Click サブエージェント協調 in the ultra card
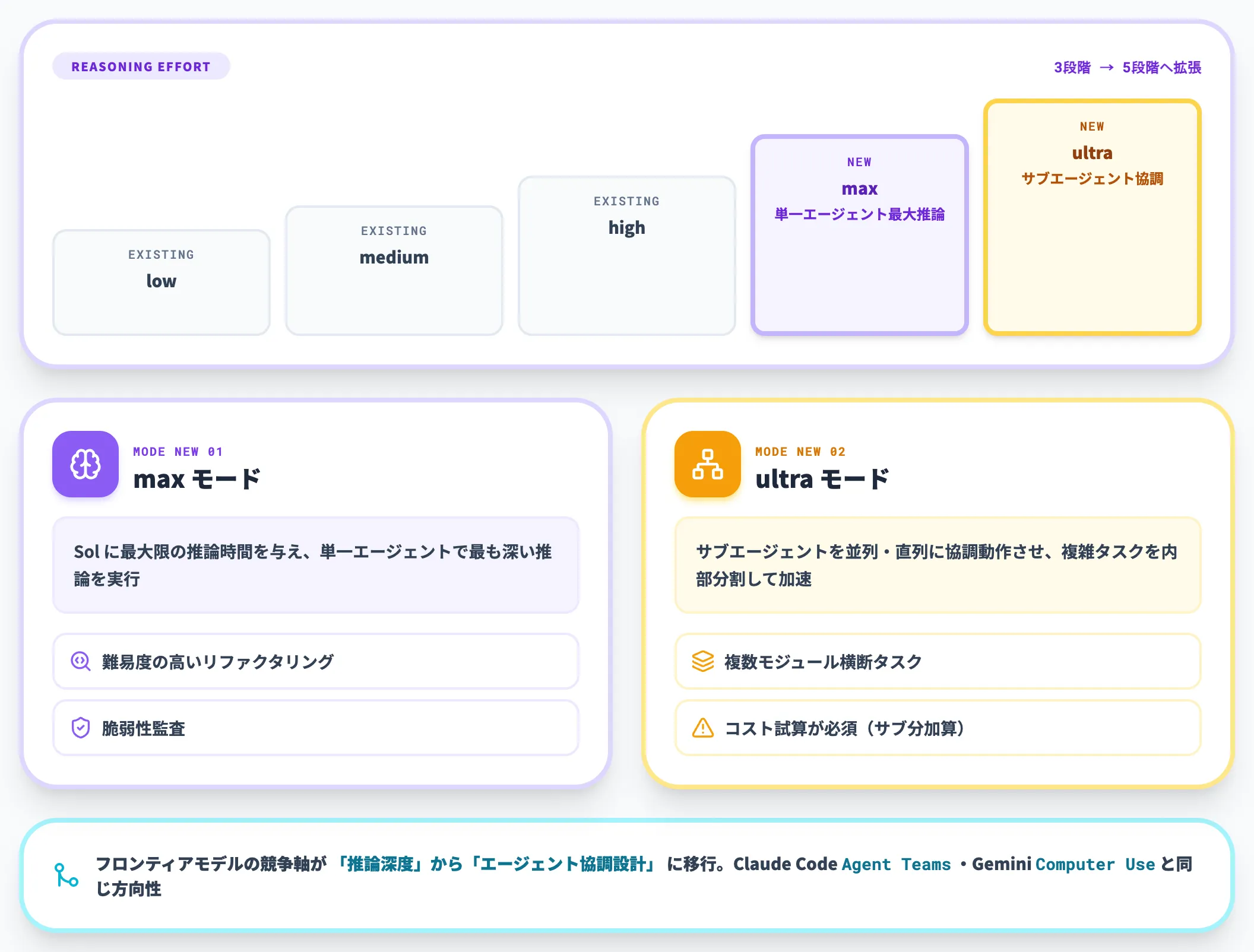This screenshot has width=1254, height=952. [1092, 179]
